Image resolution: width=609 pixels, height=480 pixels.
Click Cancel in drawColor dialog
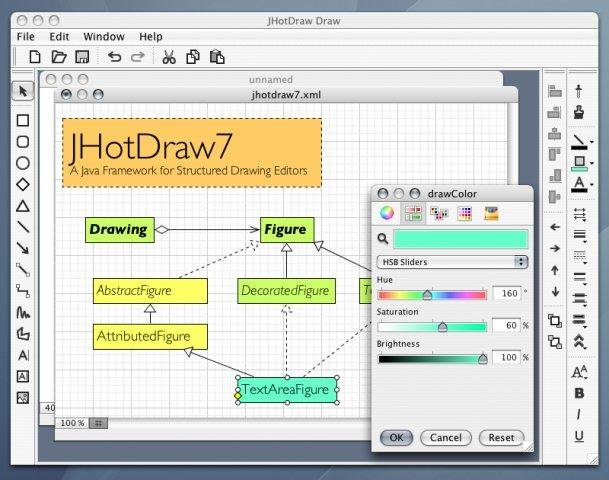click(445, 438)
